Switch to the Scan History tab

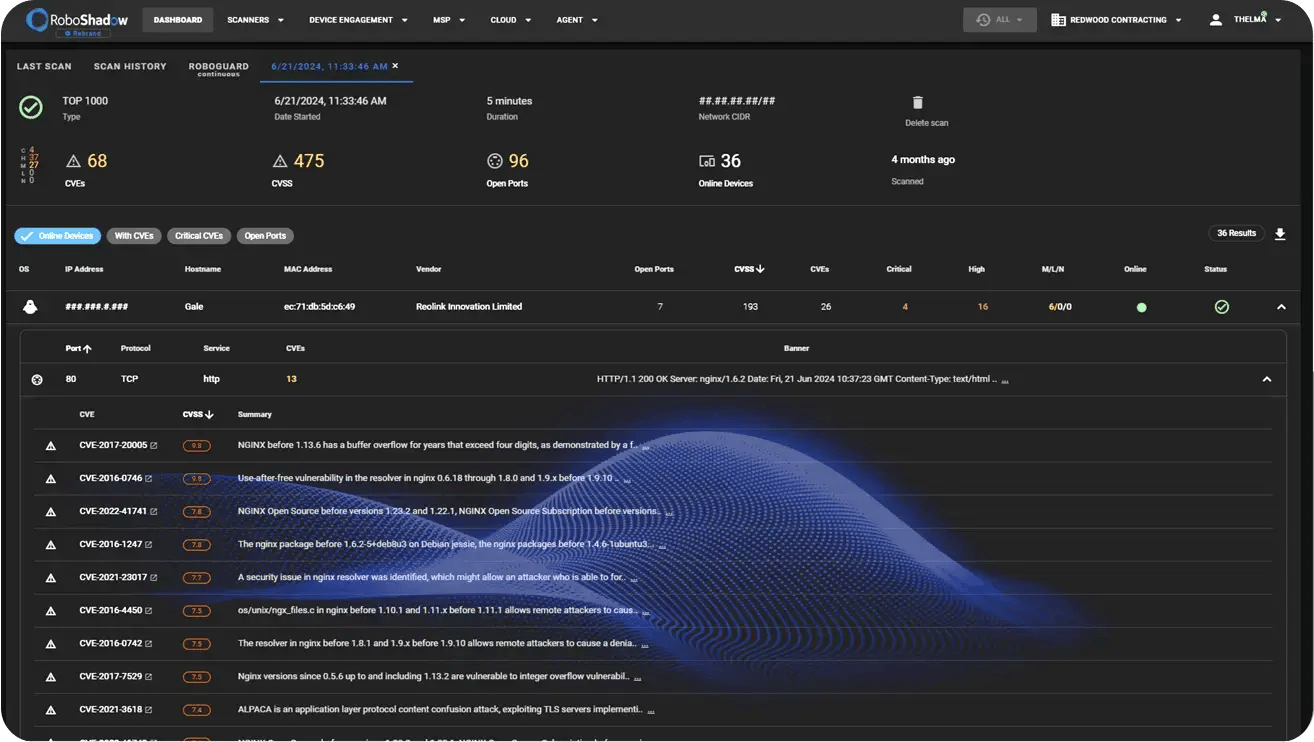pyautogui.click(x=130, y=67)
